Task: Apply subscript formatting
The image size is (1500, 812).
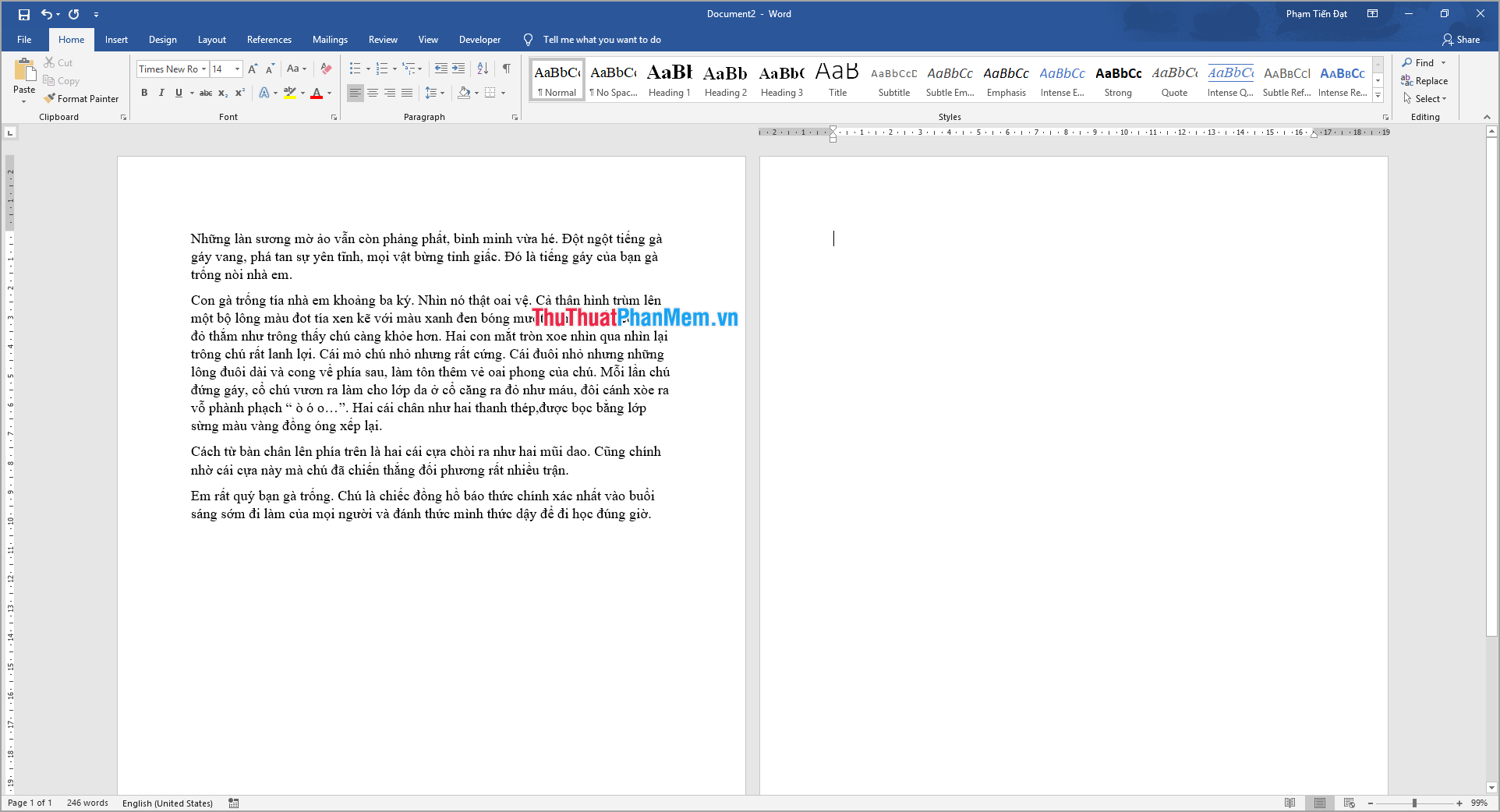Action: click(223, 93)
